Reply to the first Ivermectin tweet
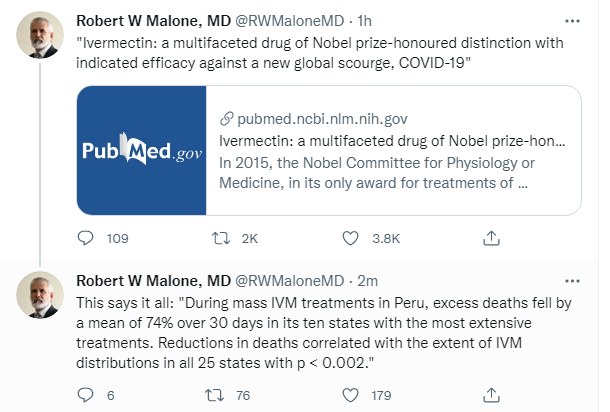Screen dimensions: 610x412 (86, 238)
